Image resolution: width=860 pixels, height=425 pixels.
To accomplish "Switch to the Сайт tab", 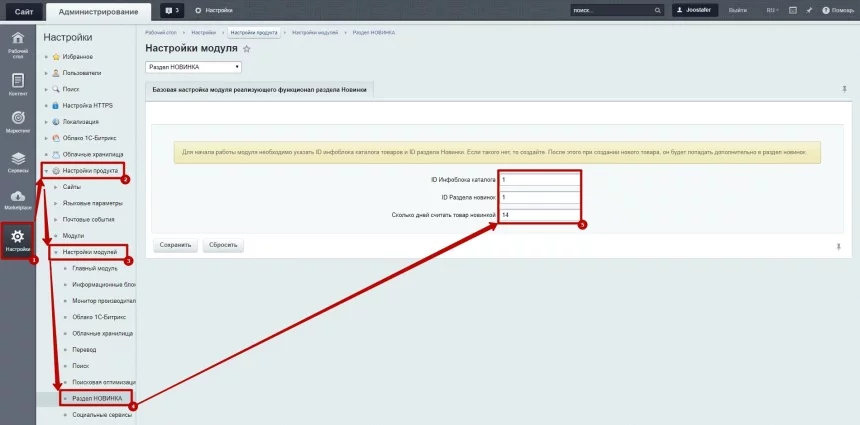I will click(x=23, y=11).
